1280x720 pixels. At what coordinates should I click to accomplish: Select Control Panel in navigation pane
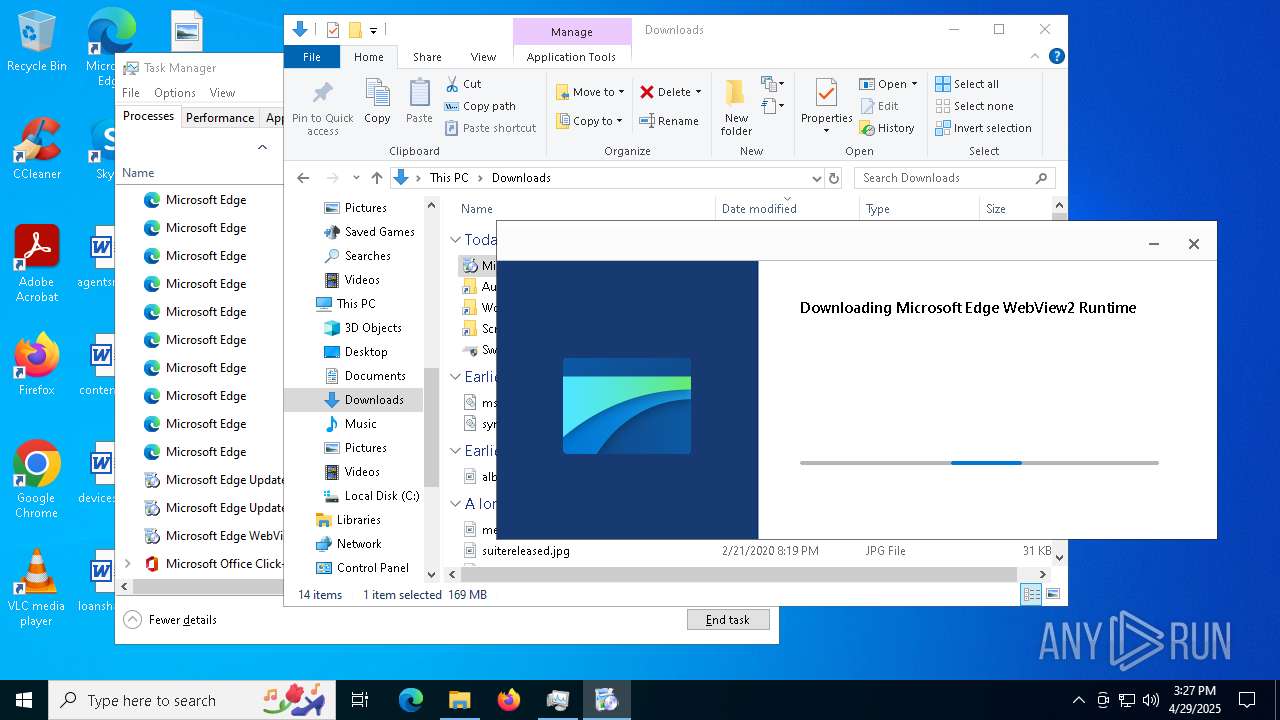(x=362, y=568)
